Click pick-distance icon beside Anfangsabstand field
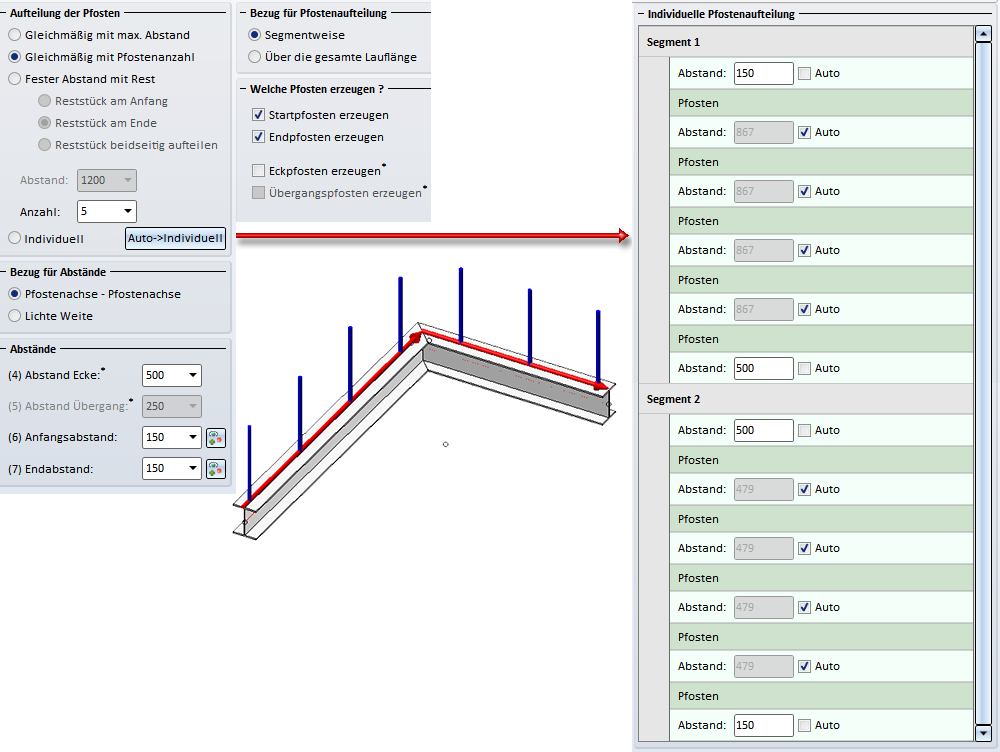Screen dimensions: 1000x752 tap(216, 438)
